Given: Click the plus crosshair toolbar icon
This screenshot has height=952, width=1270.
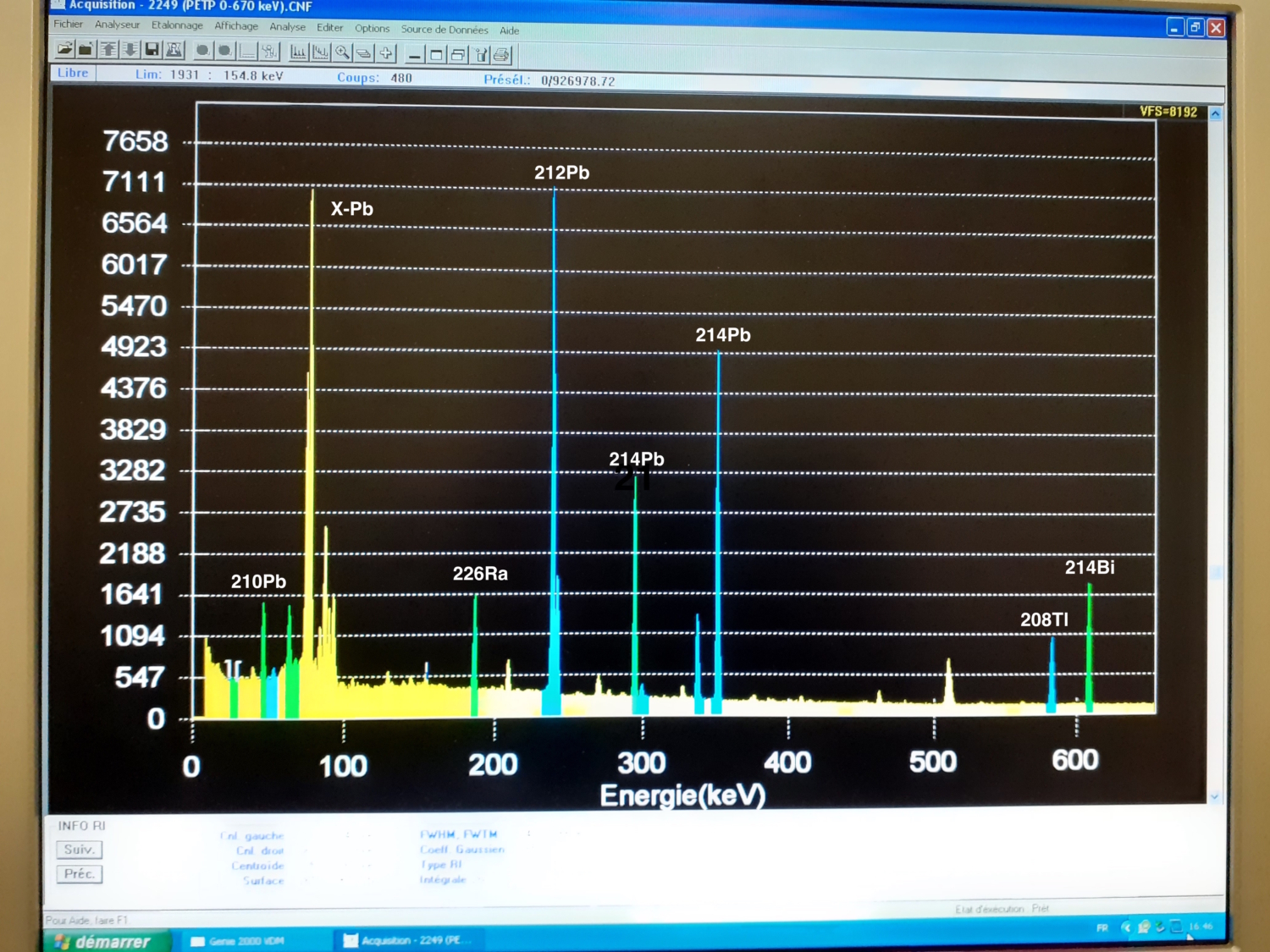Looking at the screenshot, I should (386, 53).
